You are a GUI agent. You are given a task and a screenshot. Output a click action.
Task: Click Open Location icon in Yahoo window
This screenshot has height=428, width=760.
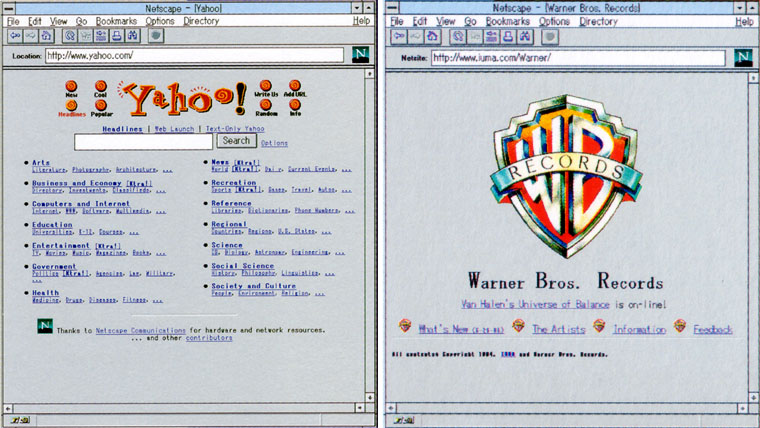[101, 36]
